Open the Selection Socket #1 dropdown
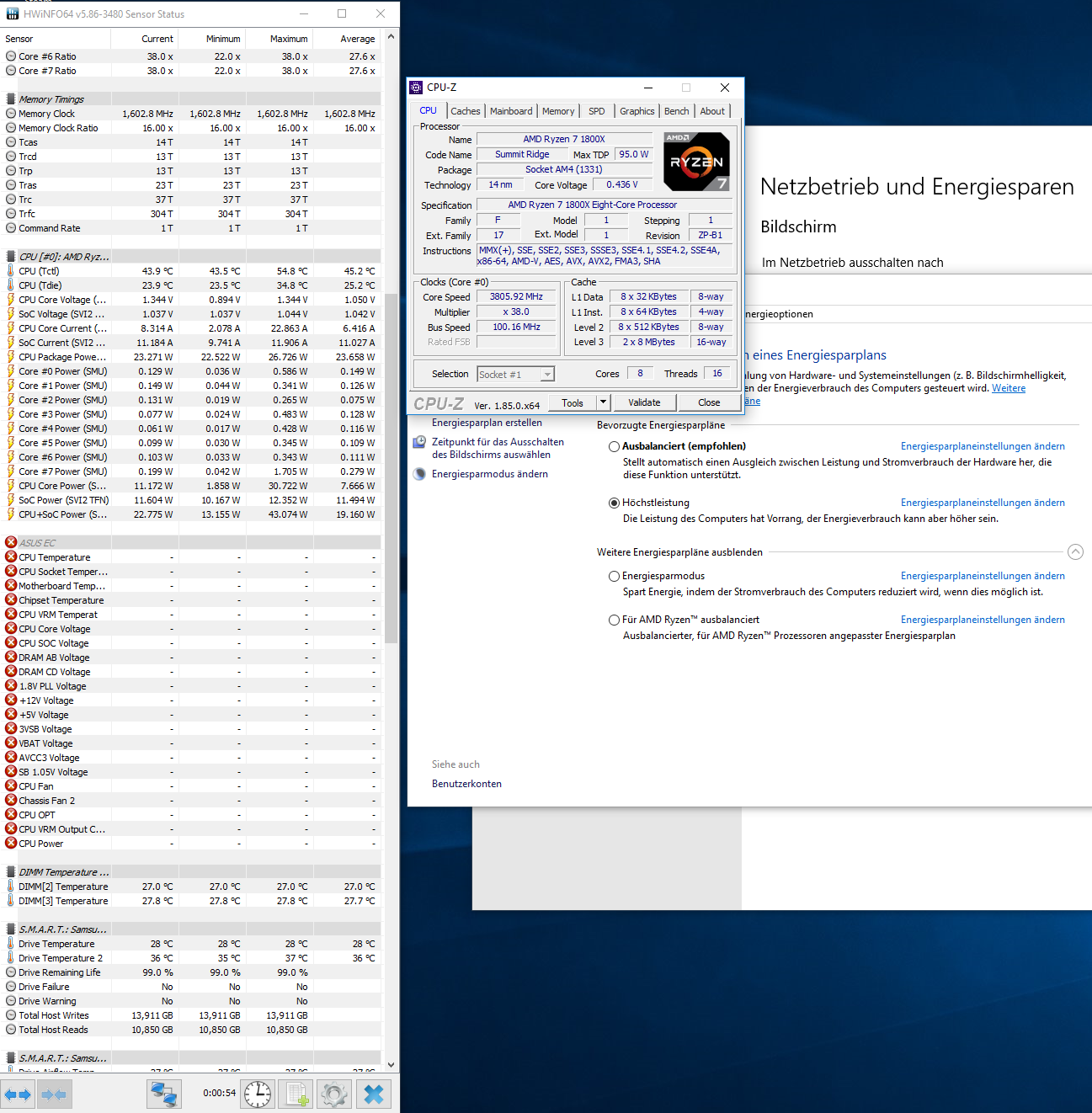Screen dimensions: 1092x1113 pyautogui.click(x=516, y=374)
